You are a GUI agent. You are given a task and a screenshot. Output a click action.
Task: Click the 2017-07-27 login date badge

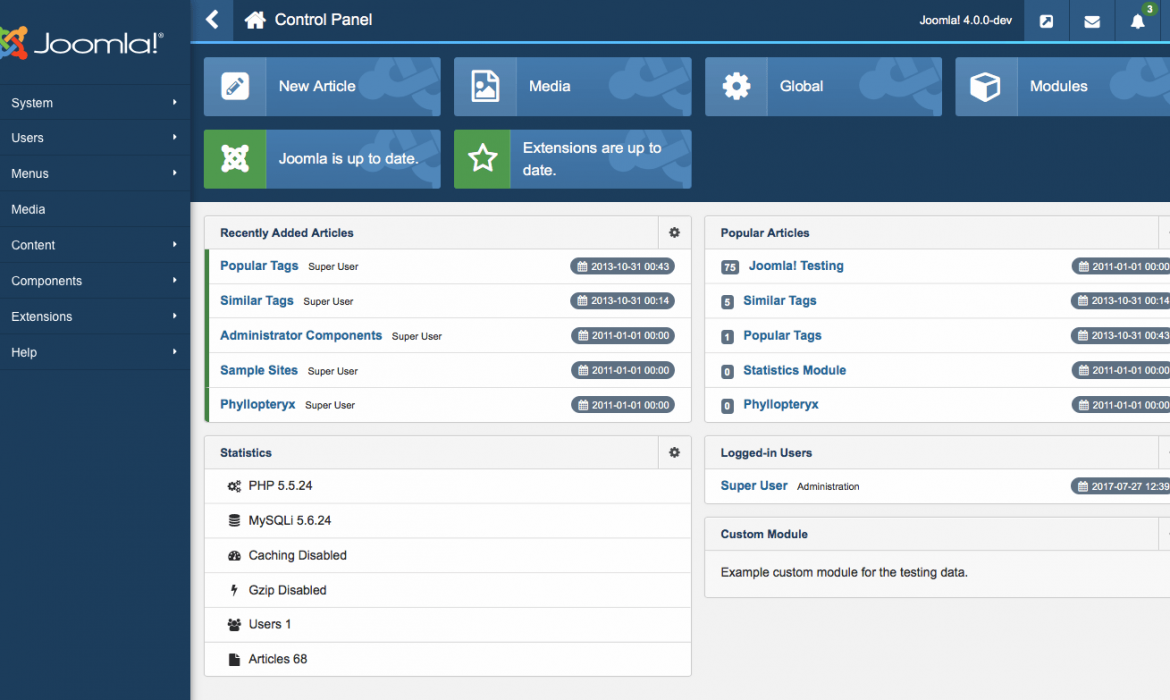(1121, 487)
